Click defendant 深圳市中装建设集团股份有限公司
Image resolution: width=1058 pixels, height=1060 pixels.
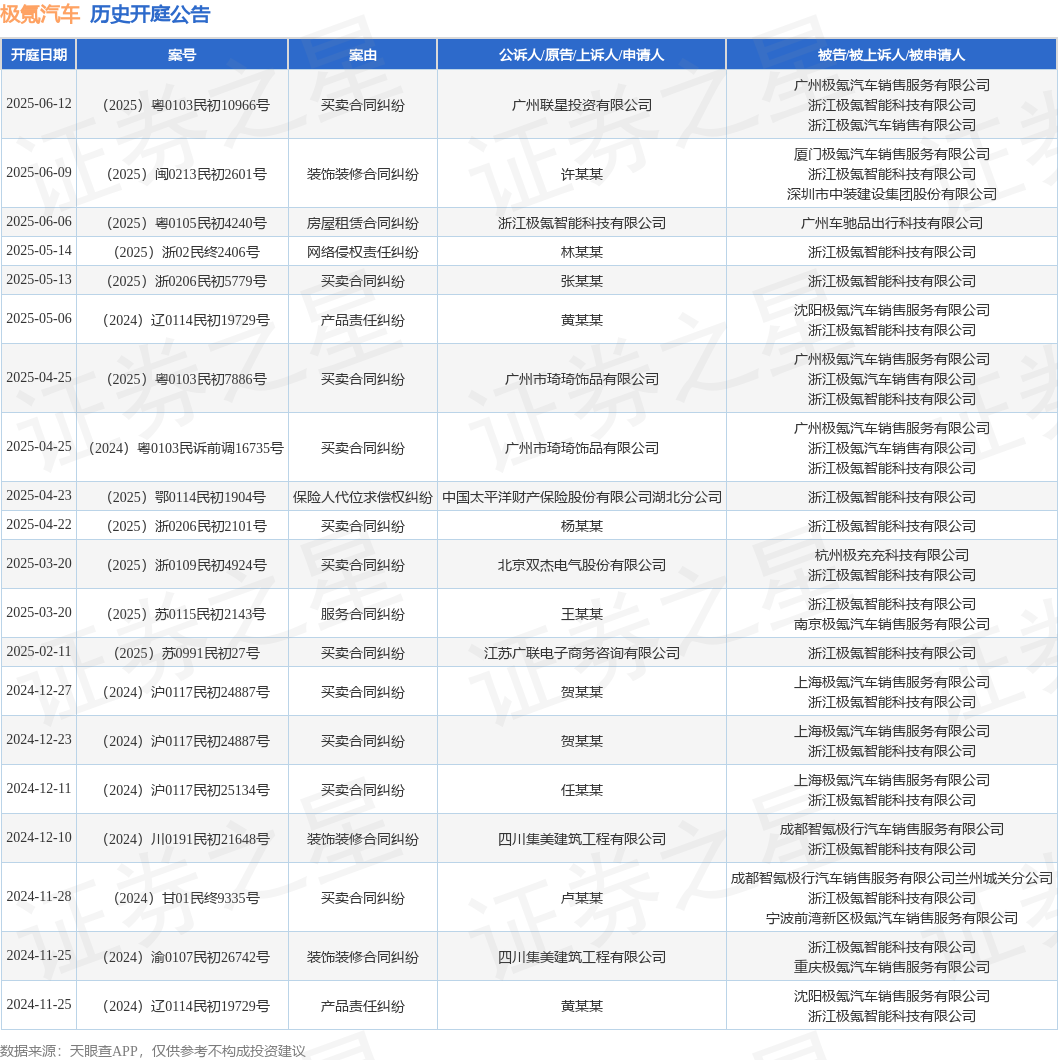[891, 195]
